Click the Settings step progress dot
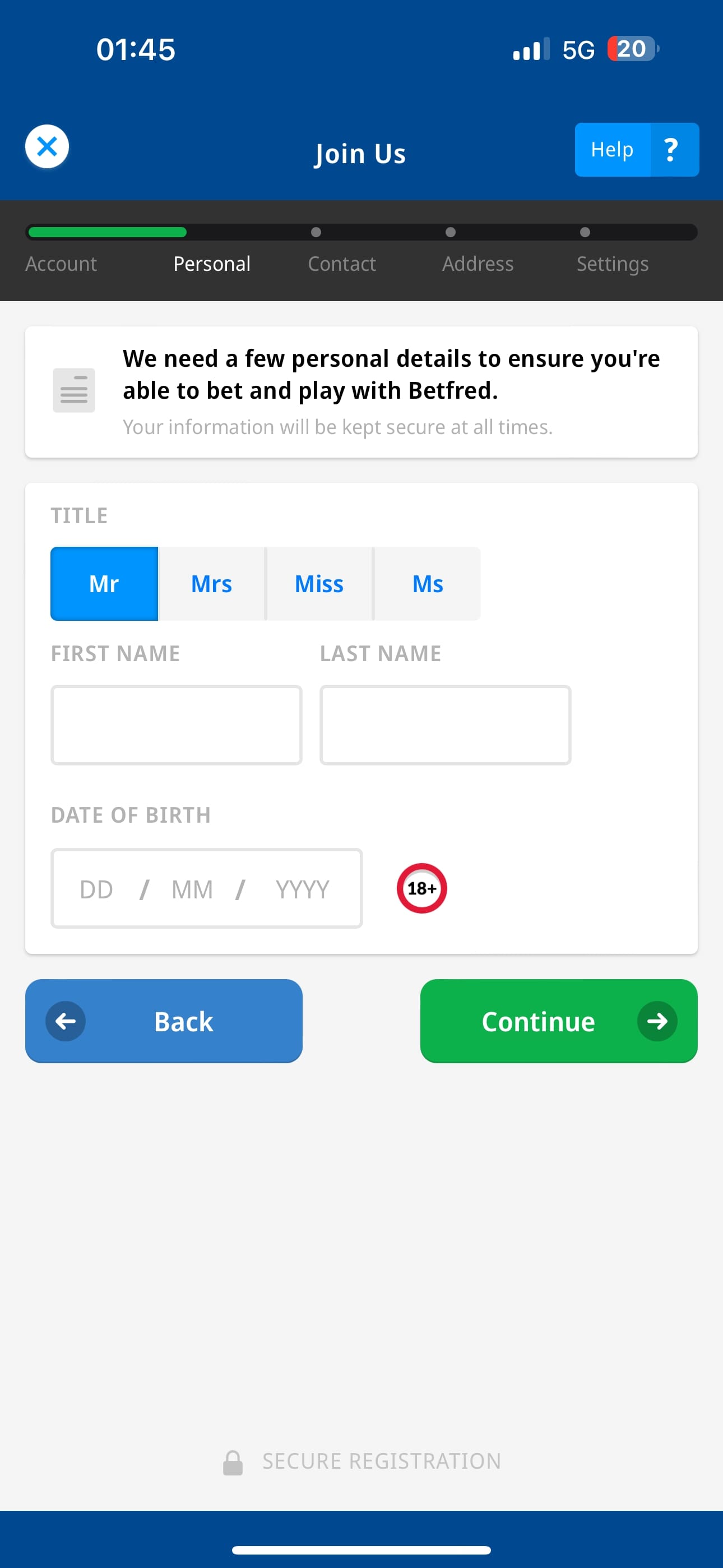 pyautogui.click(x=585, y=232)
